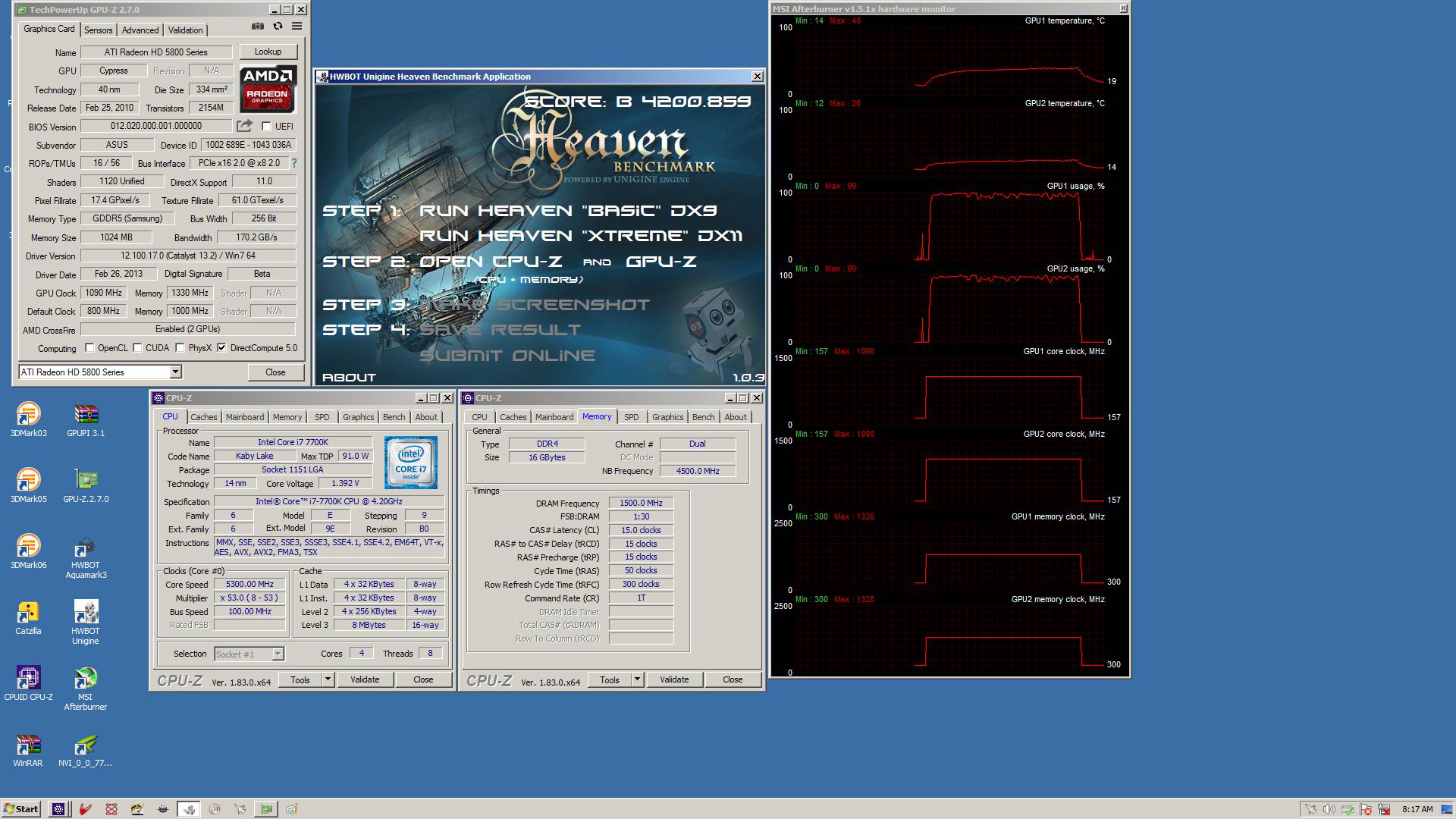Toggle the PhysX checkbox
The height and width of the screenshot is (819, 1456).
click(x=180, y=348)
